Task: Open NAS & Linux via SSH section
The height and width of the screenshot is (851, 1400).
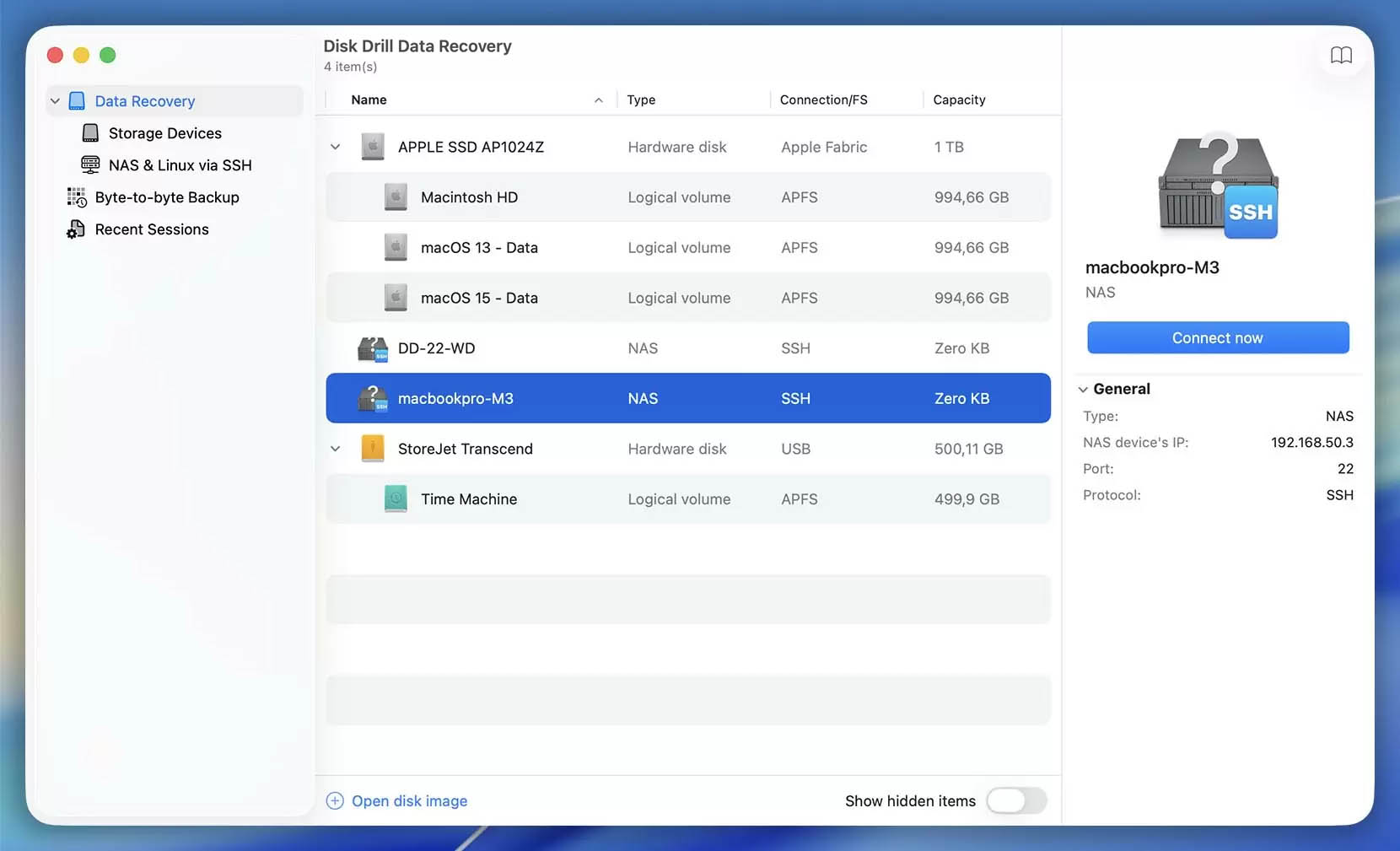Action: tap(180, 165)
